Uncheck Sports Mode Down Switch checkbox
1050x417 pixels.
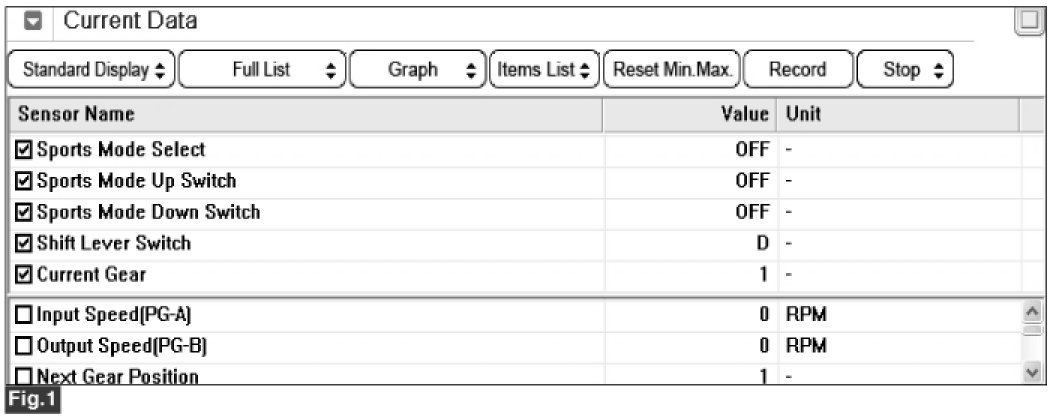coord(25,212)
